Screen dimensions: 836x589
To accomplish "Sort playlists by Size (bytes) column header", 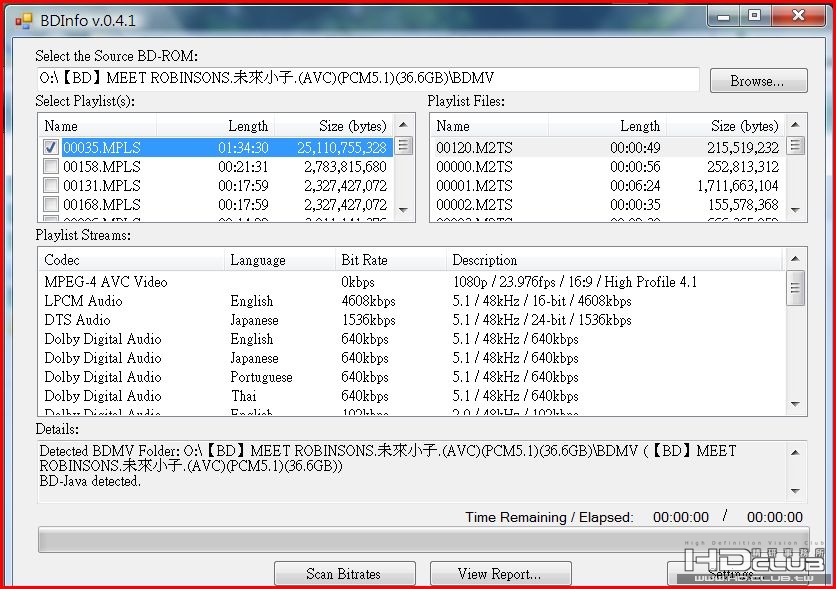I will 334,126.
